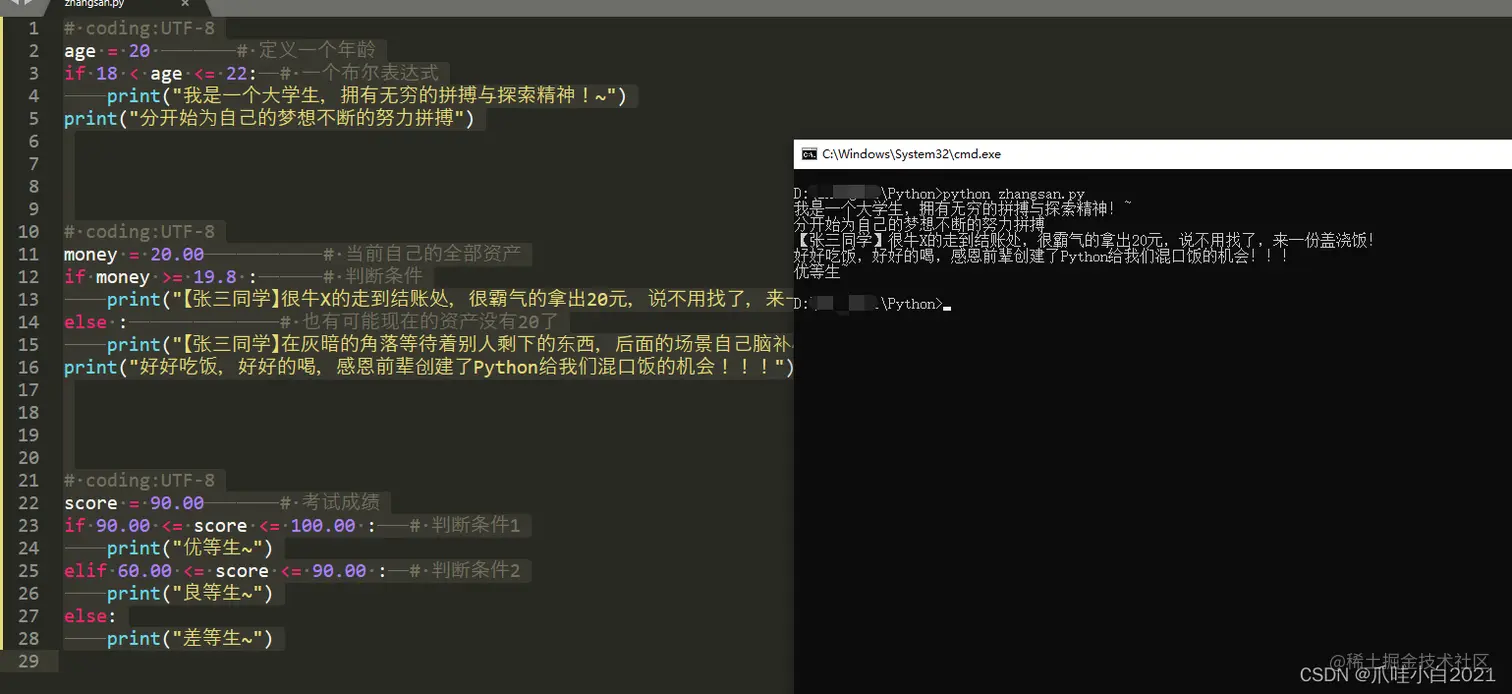The image size is (1512, 694).
Task: Click the 'else:' keyword on line 27
Action: tap(91, 616)
